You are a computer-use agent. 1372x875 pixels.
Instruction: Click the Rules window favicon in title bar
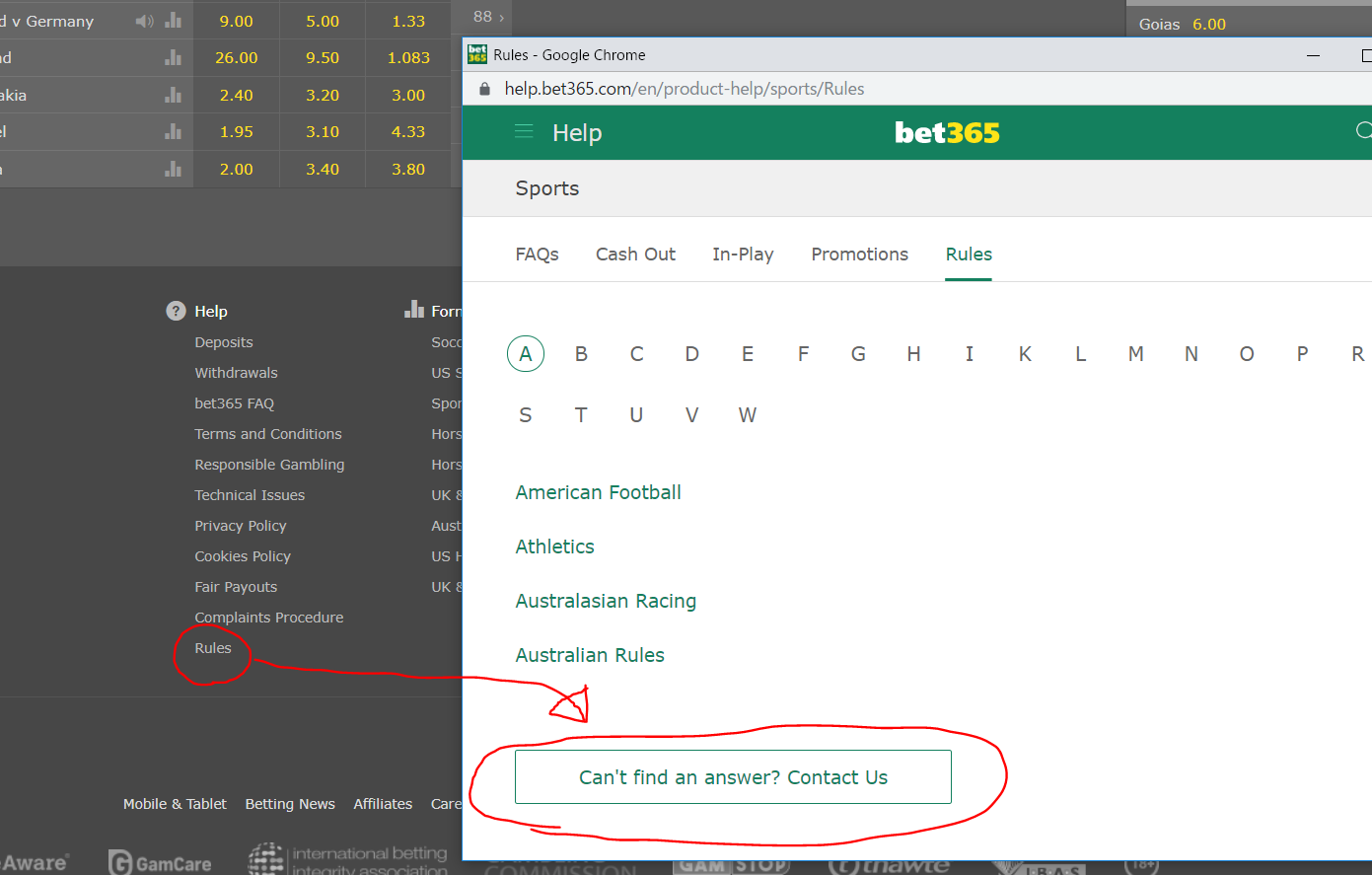(477, 54)
